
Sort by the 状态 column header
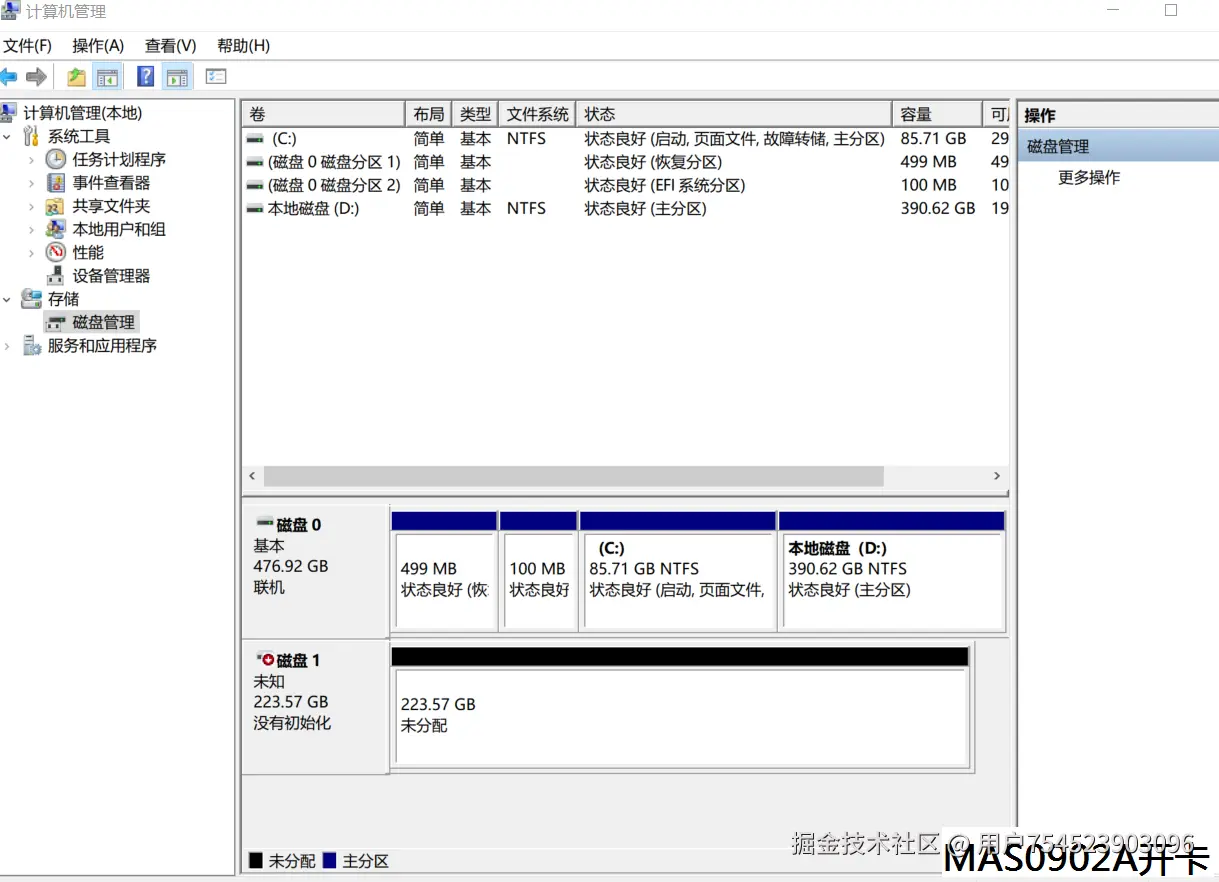coord(734,114)
